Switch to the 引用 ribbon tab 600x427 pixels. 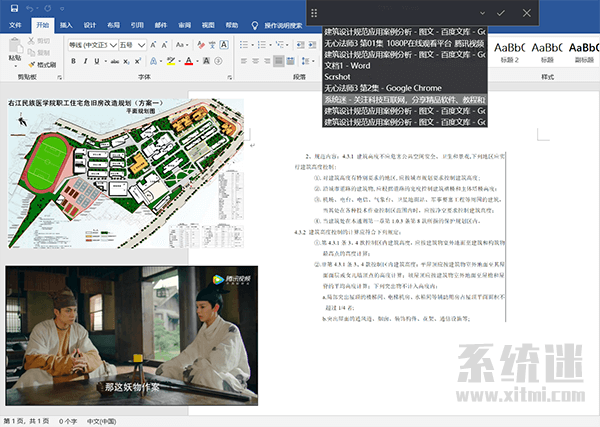point(137,25)
